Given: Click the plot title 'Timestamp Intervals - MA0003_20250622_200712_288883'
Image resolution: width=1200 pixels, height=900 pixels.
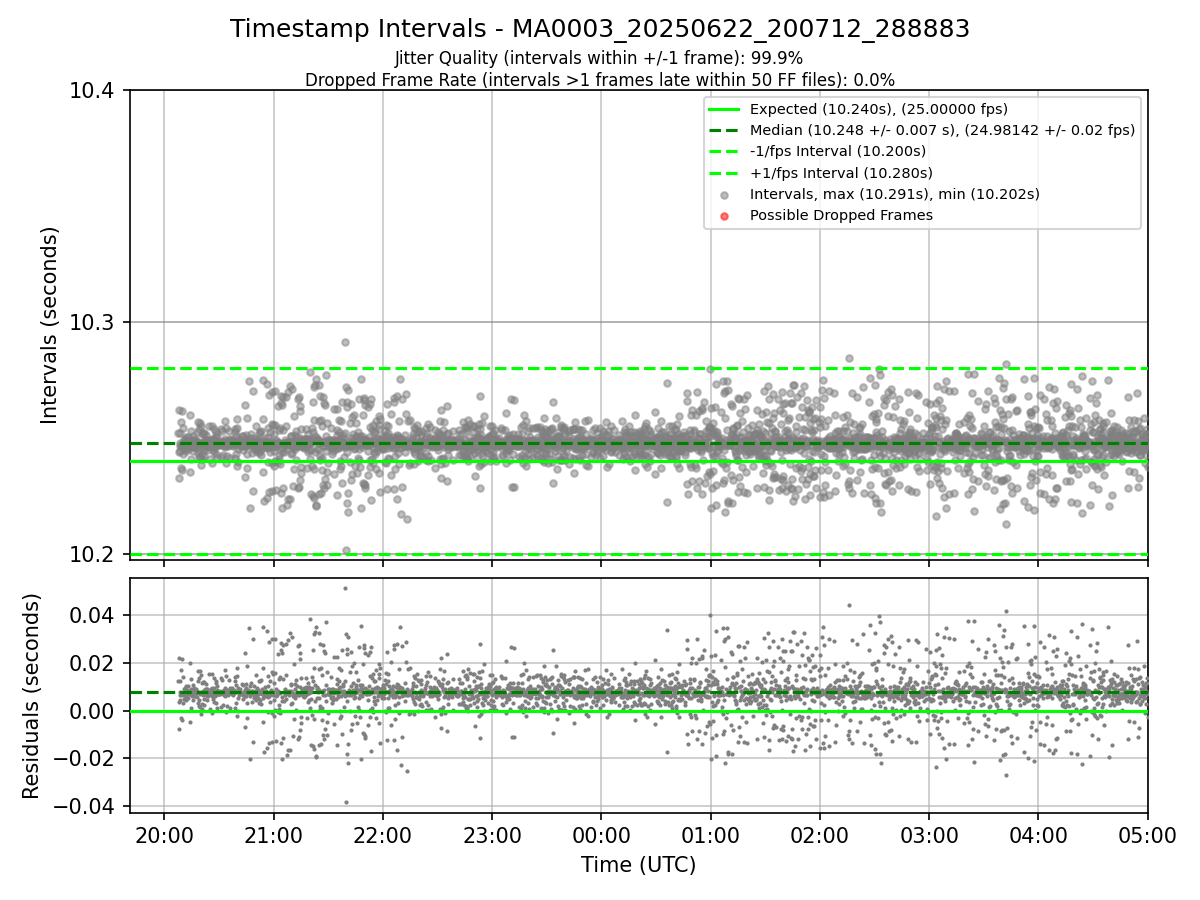Looking at the screenshot, I should point(600,29).
